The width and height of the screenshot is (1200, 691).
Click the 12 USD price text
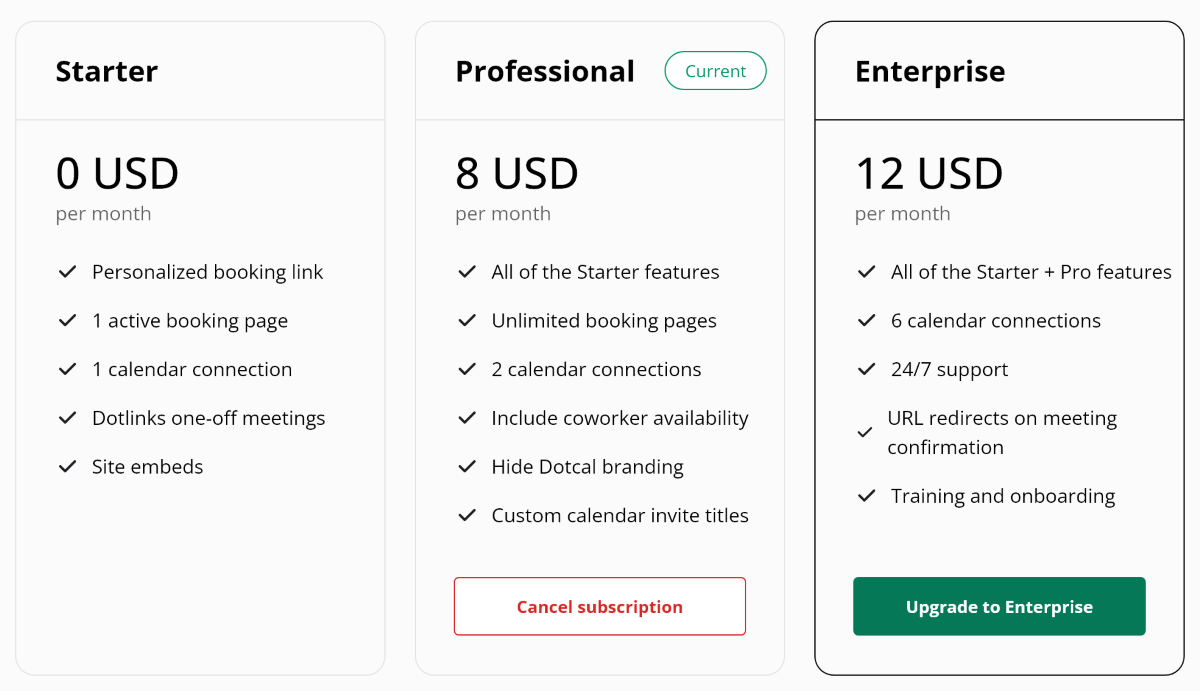[x=929, y=174]
